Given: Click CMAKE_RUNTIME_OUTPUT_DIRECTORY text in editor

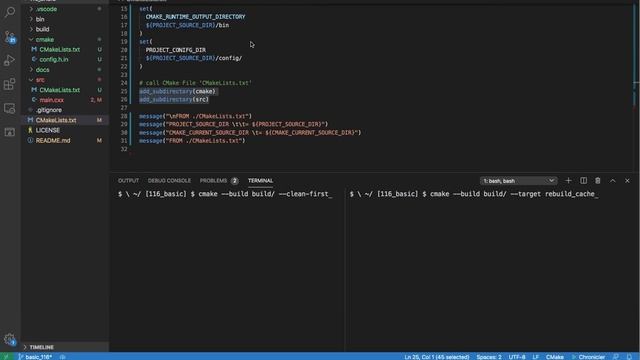Looking at the screenshot, I should tap(195, 17).
